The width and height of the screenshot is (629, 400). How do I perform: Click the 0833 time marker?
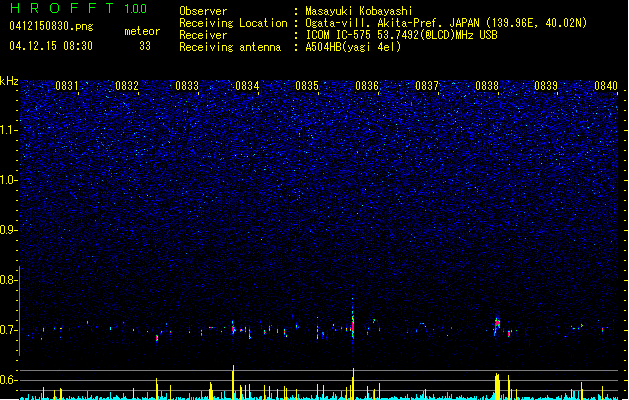187,86
